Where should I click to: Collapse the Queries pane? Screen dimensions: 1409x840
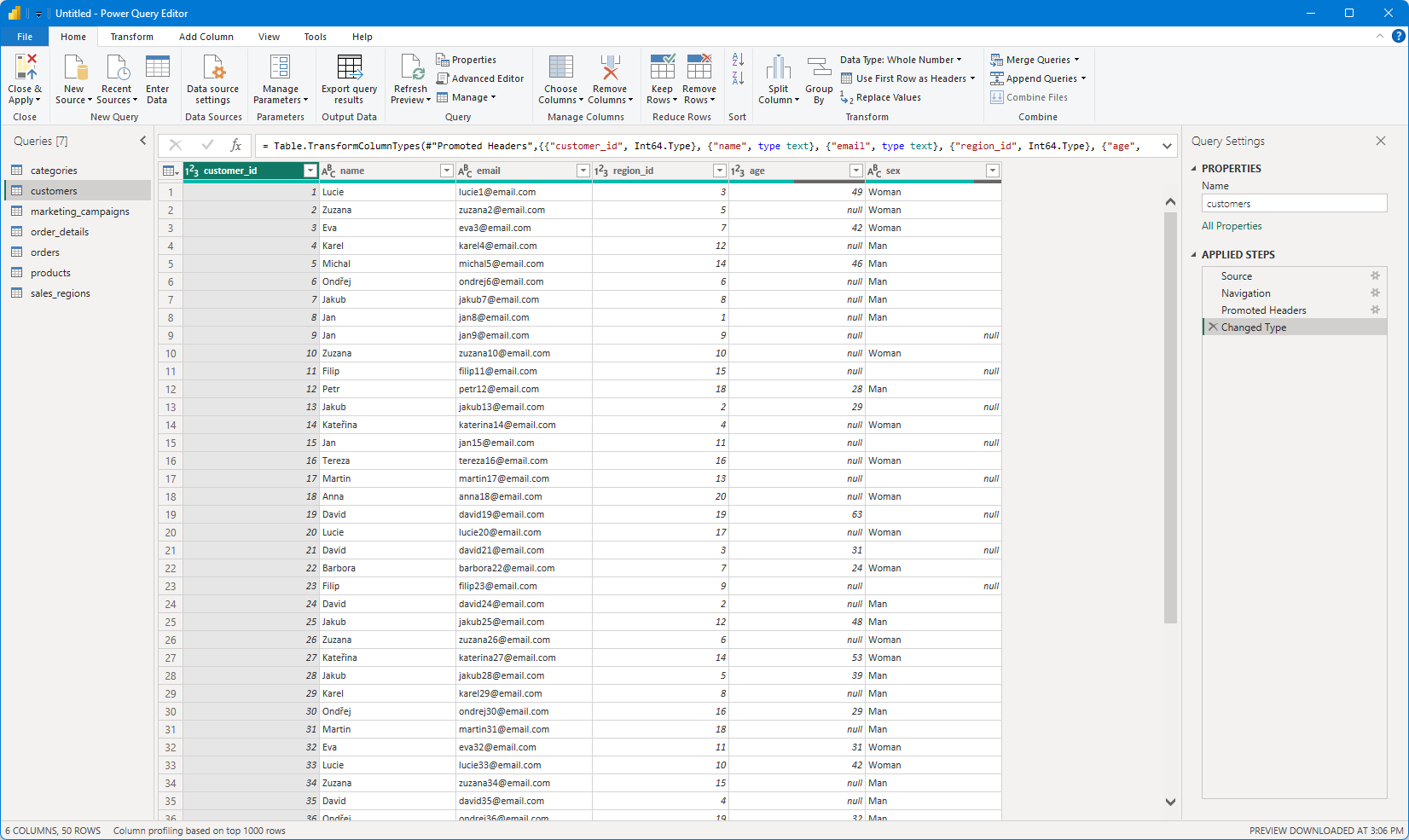(x=142, y=141)
